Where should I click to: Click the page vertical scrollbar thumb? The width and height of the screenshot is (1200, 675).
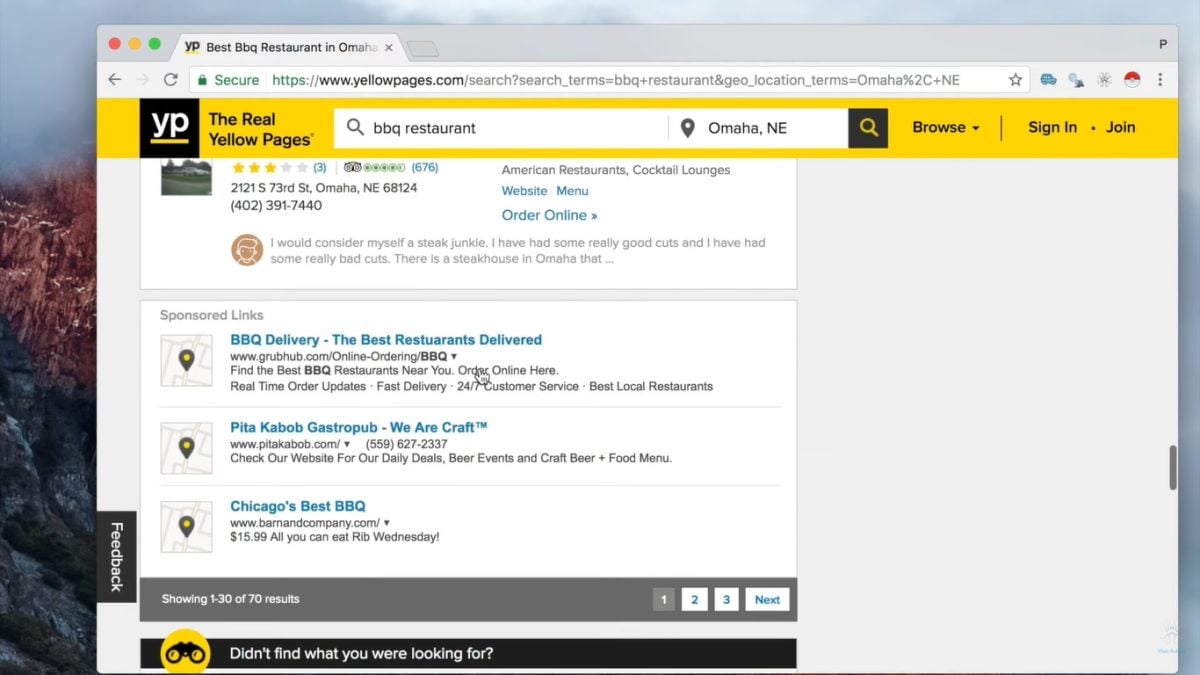pos(1173,467)
